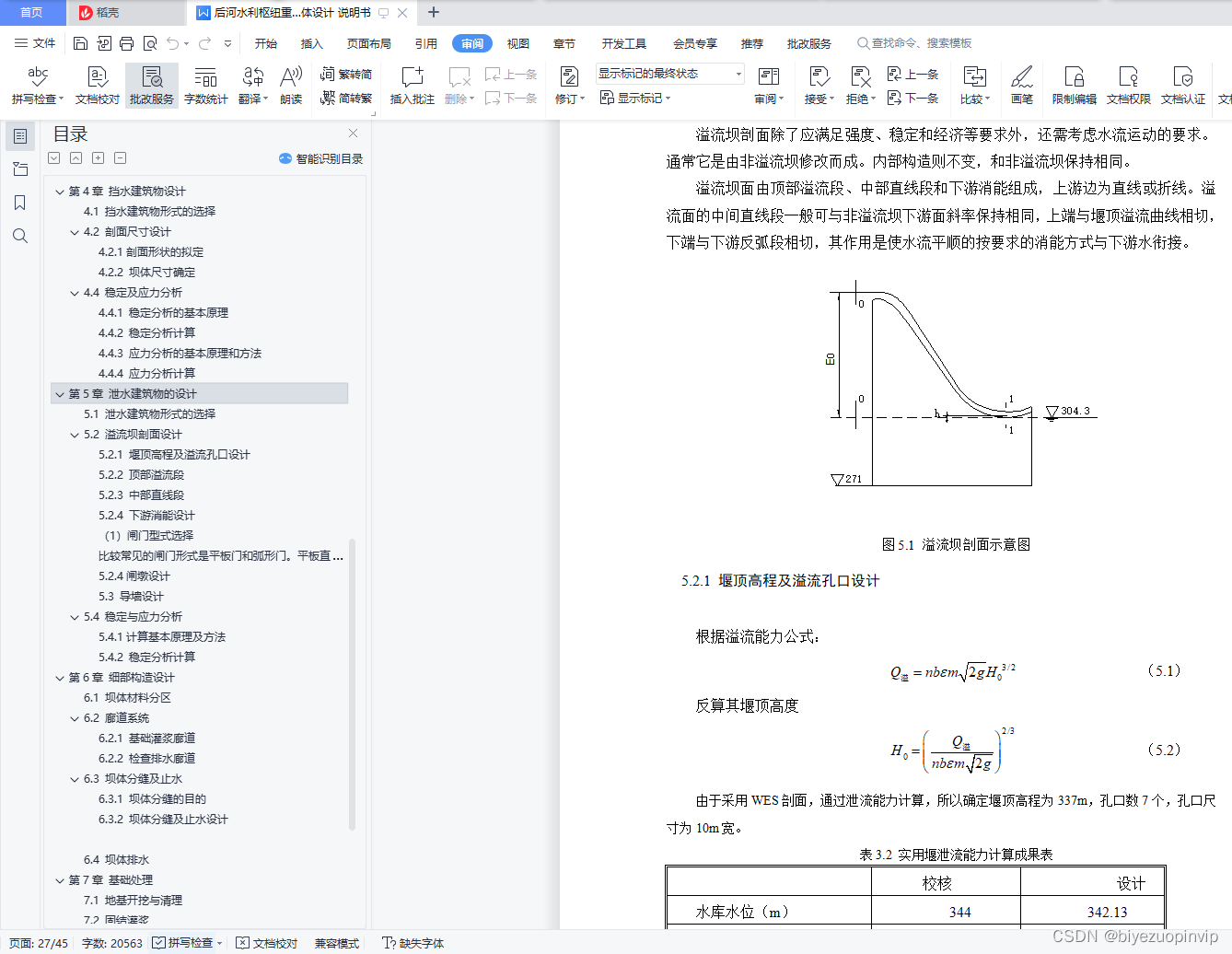This screenshot has width=1232, height=954.
Task: Run 拼写检查 spell check tool
Action: pyautogui.click(x=38, y=85)
